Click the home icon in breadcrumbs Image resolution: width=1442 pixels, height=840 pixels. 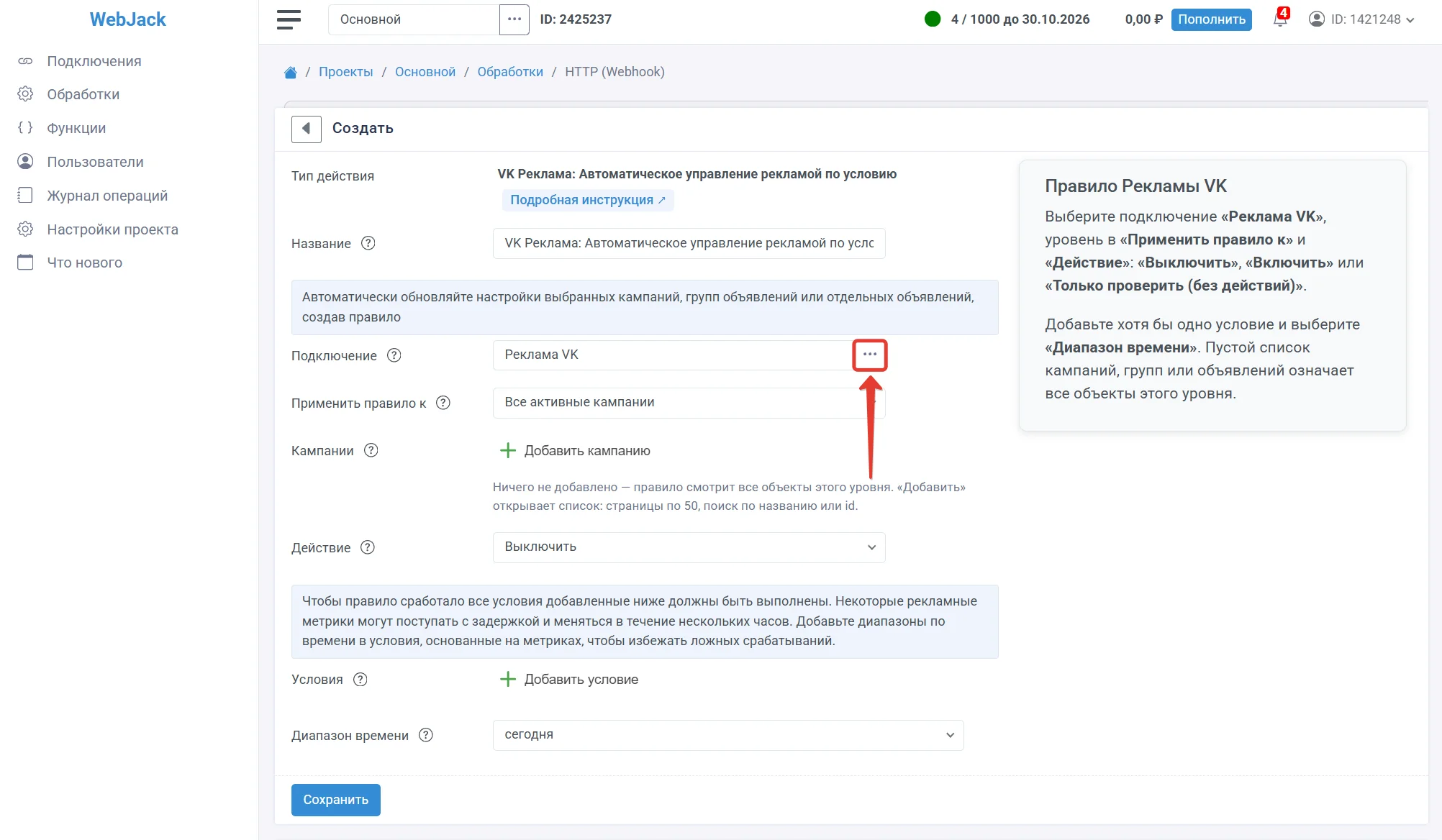[x=291, y=72]
